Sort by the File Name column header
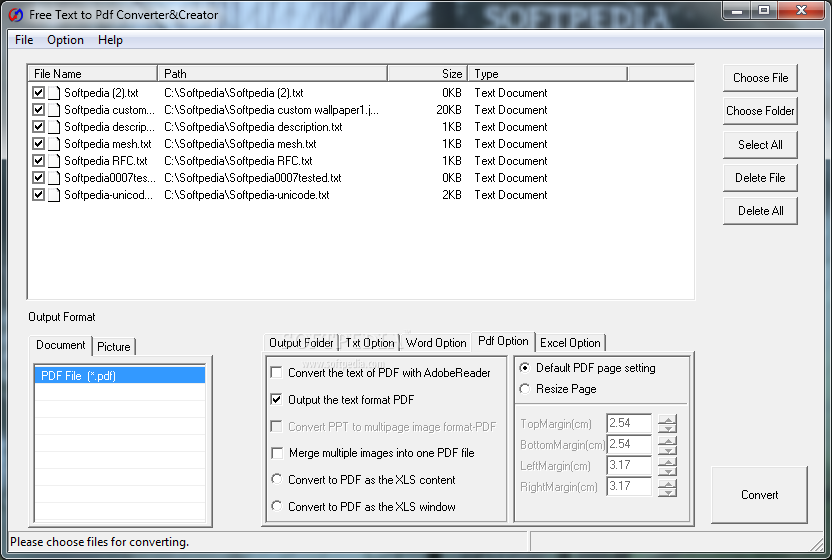 point(93,74)
